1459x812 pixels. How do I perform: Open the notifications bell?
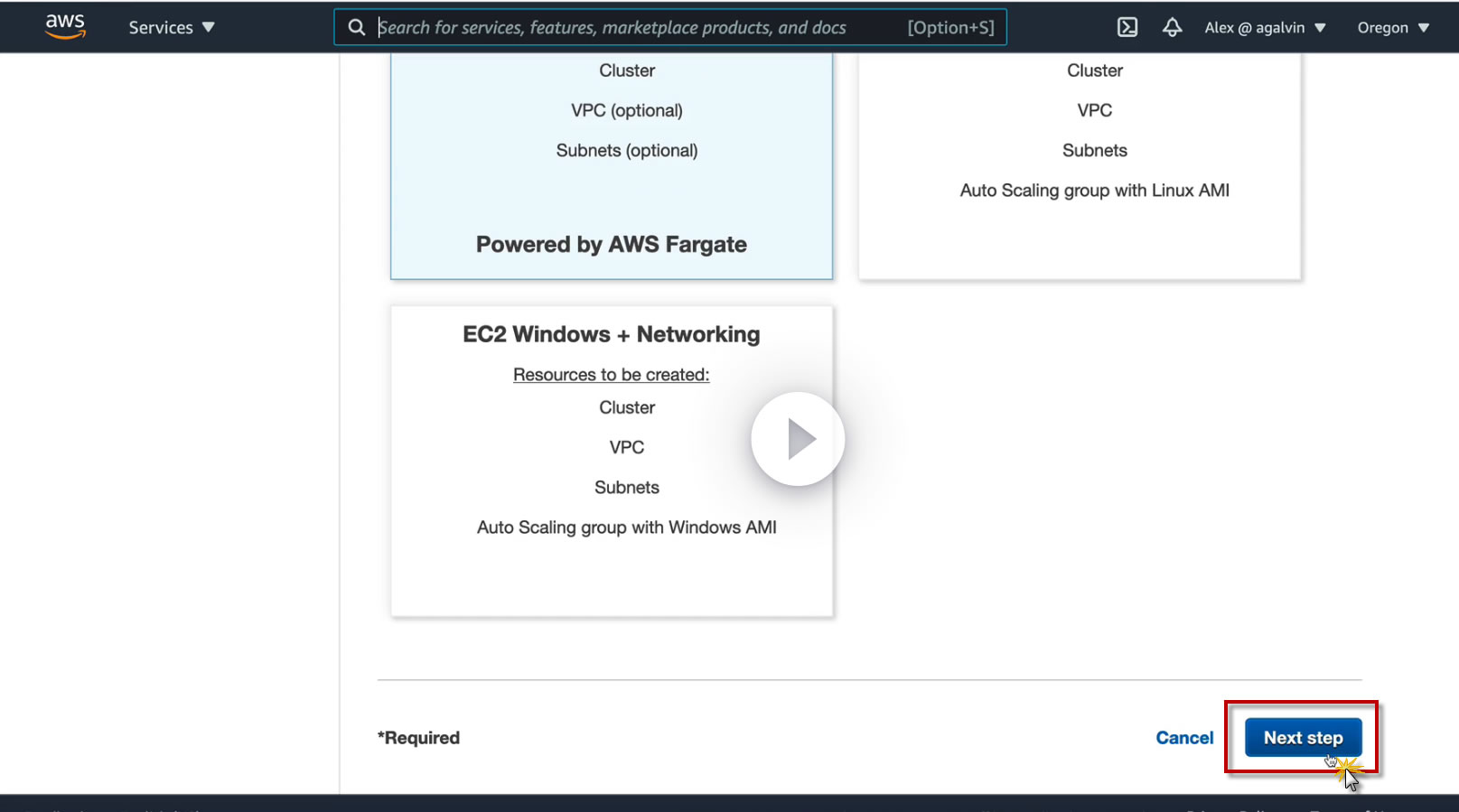click(x=1172, y=27)
